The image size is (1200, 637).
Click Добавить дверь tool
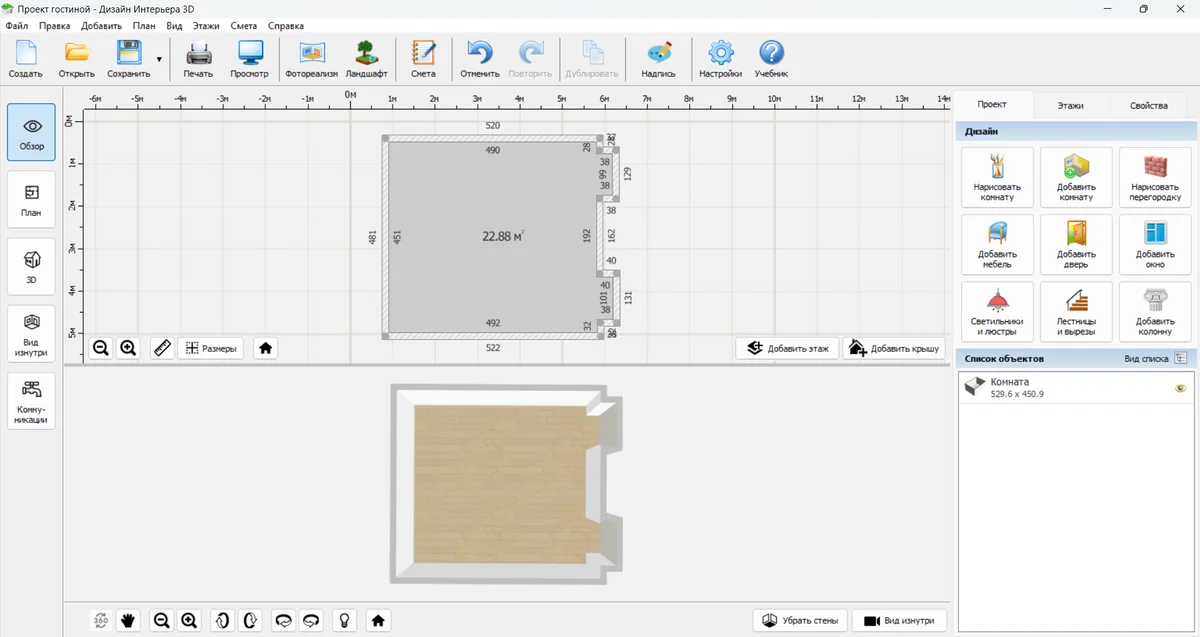click(x=1076, y=244)
